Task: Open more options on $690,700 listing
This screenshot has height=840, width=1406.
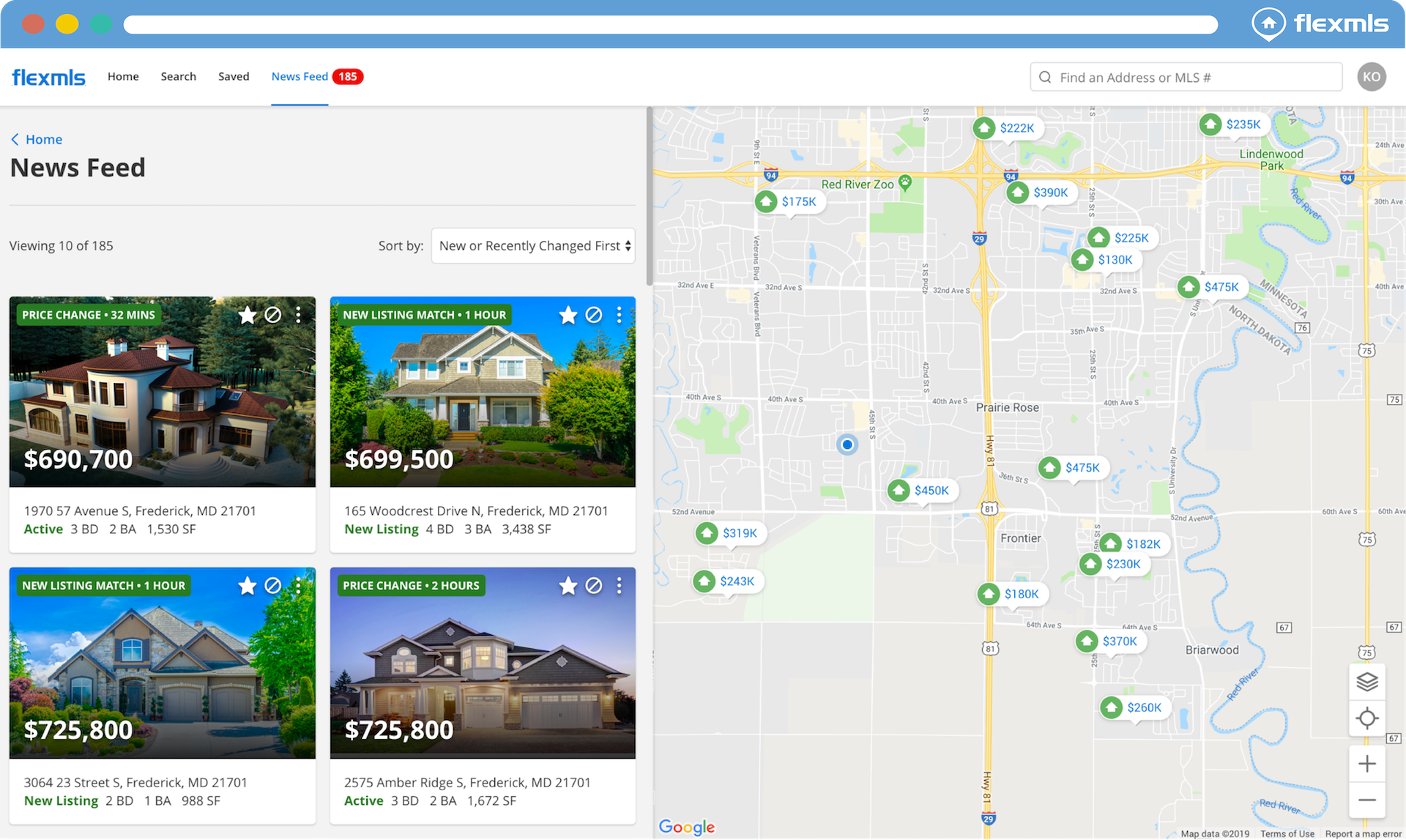Action: pyautogui.click(x=298, y=315)
